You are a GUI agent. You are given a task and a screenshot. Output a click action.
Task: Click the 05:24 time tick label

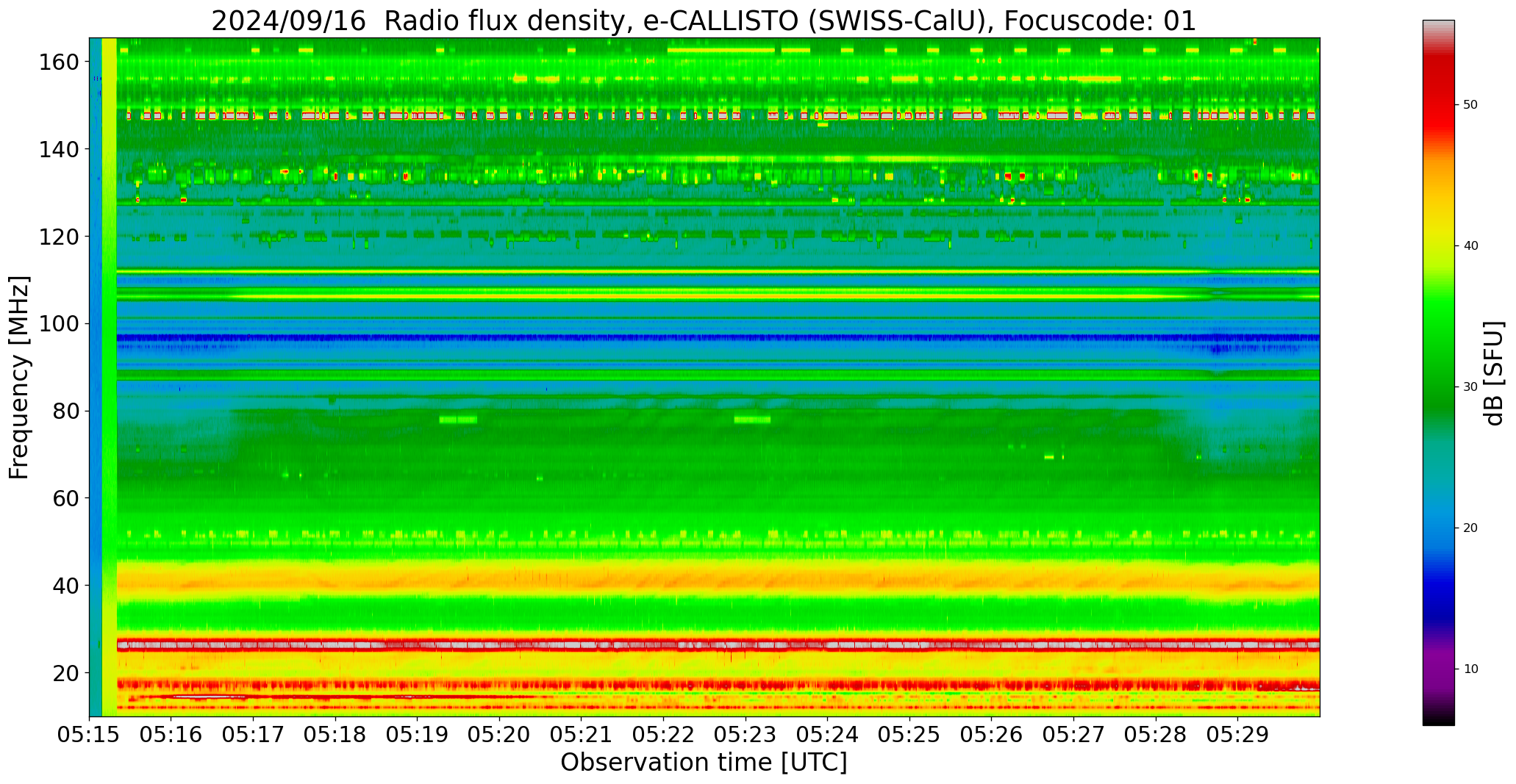[827, 736]
